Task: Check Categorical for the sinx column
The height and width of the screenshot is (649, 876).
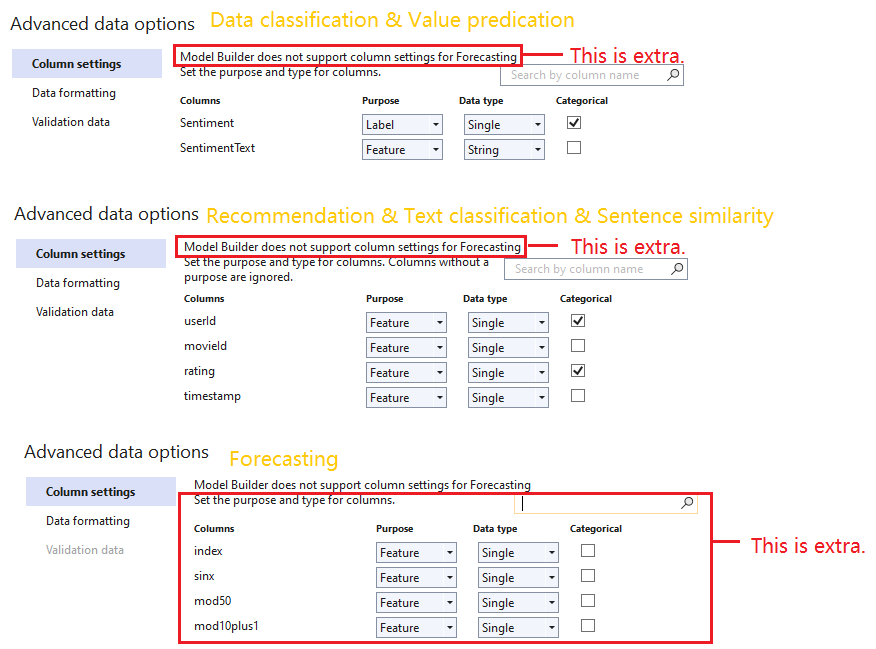Action: pos(588,577)
